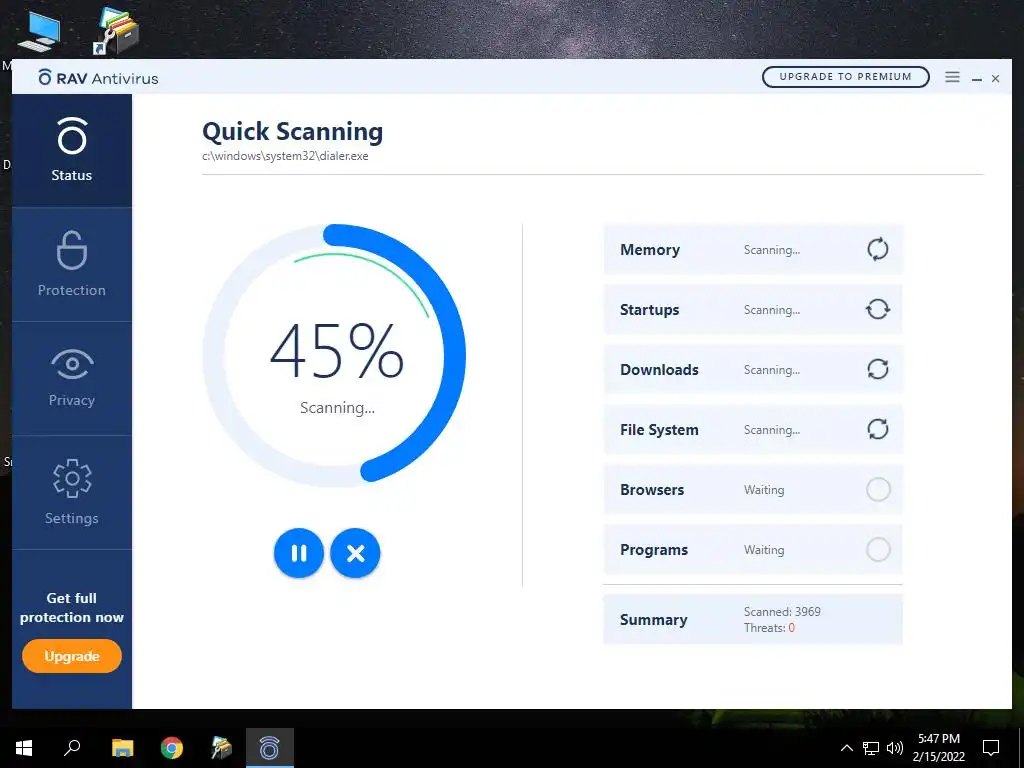The image size is (1024, 768).
Task: Open the Windows Start menu
Action: (x=24, y=748)
